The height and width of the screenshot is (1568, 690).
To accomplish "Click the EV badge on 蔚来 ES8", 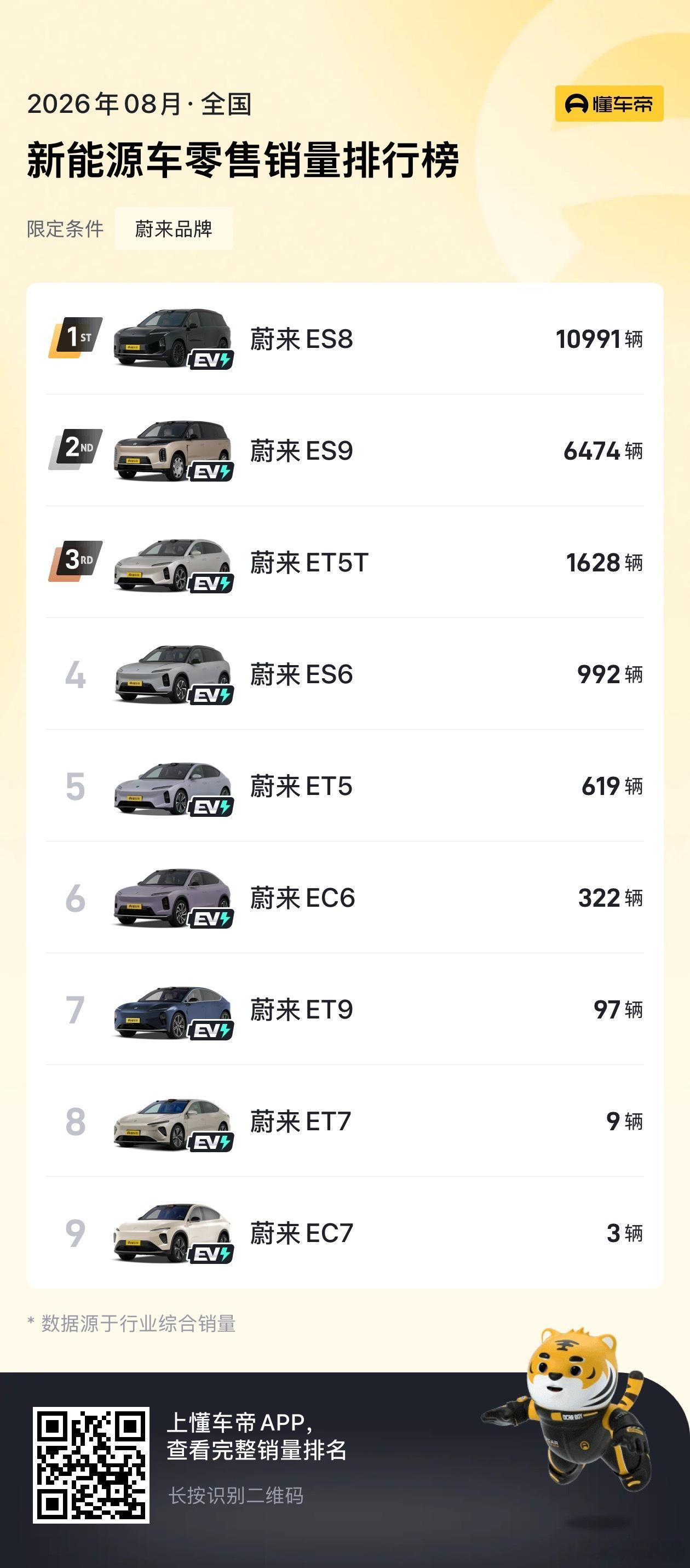I will [x=211, y=360].
